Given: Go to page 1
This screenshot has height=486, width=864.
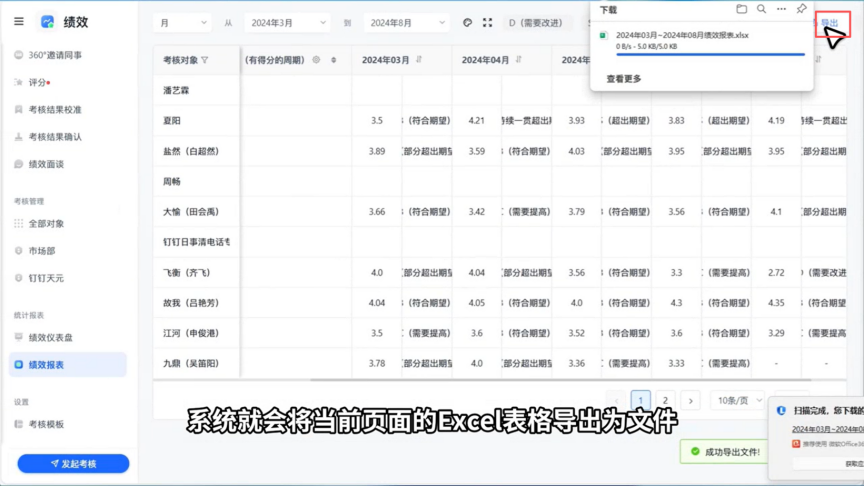Looking at the screenshot, I should click(x=640, y=401).
